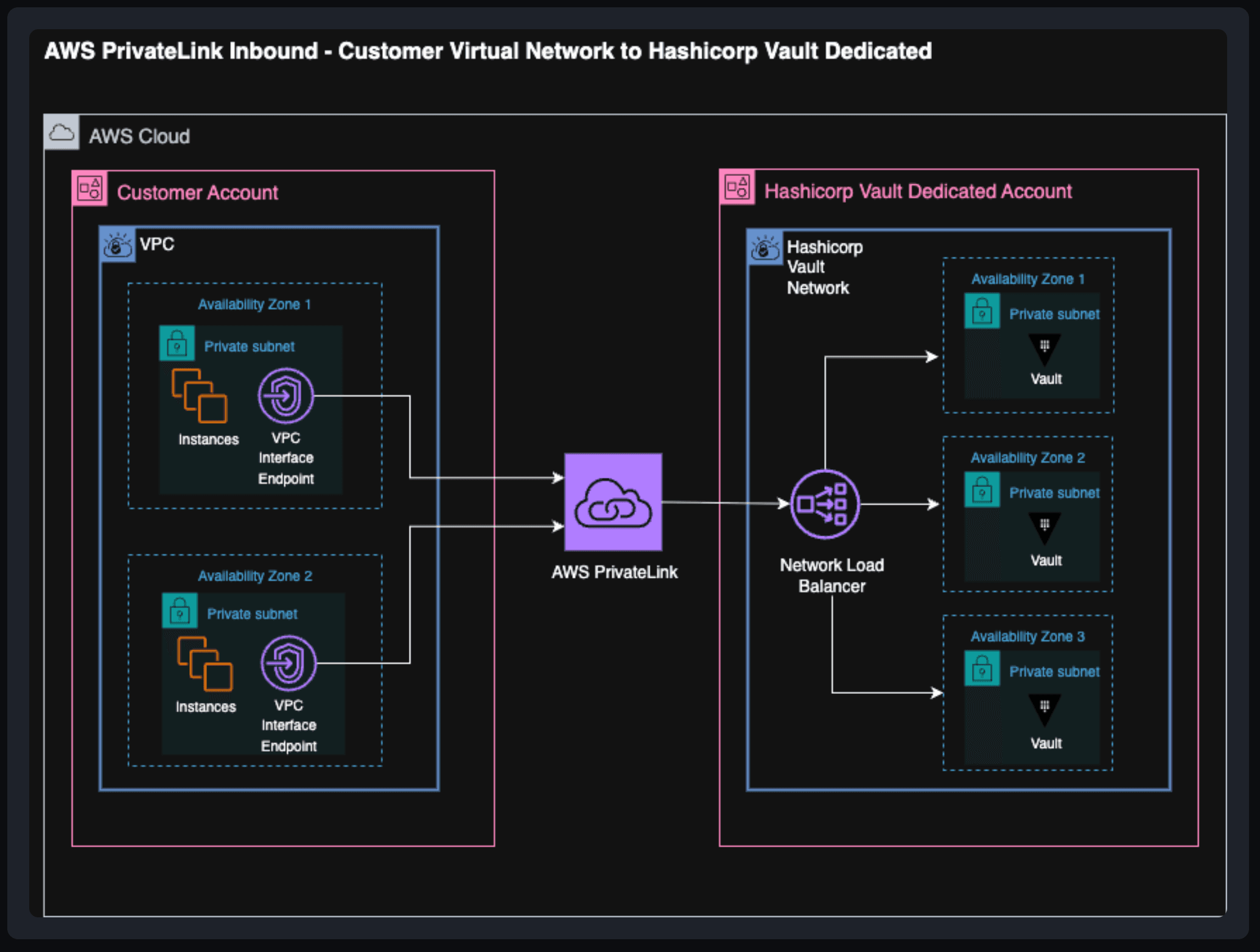Click the Hashicorp Vault Dedicated Account icon

point(737,188)
